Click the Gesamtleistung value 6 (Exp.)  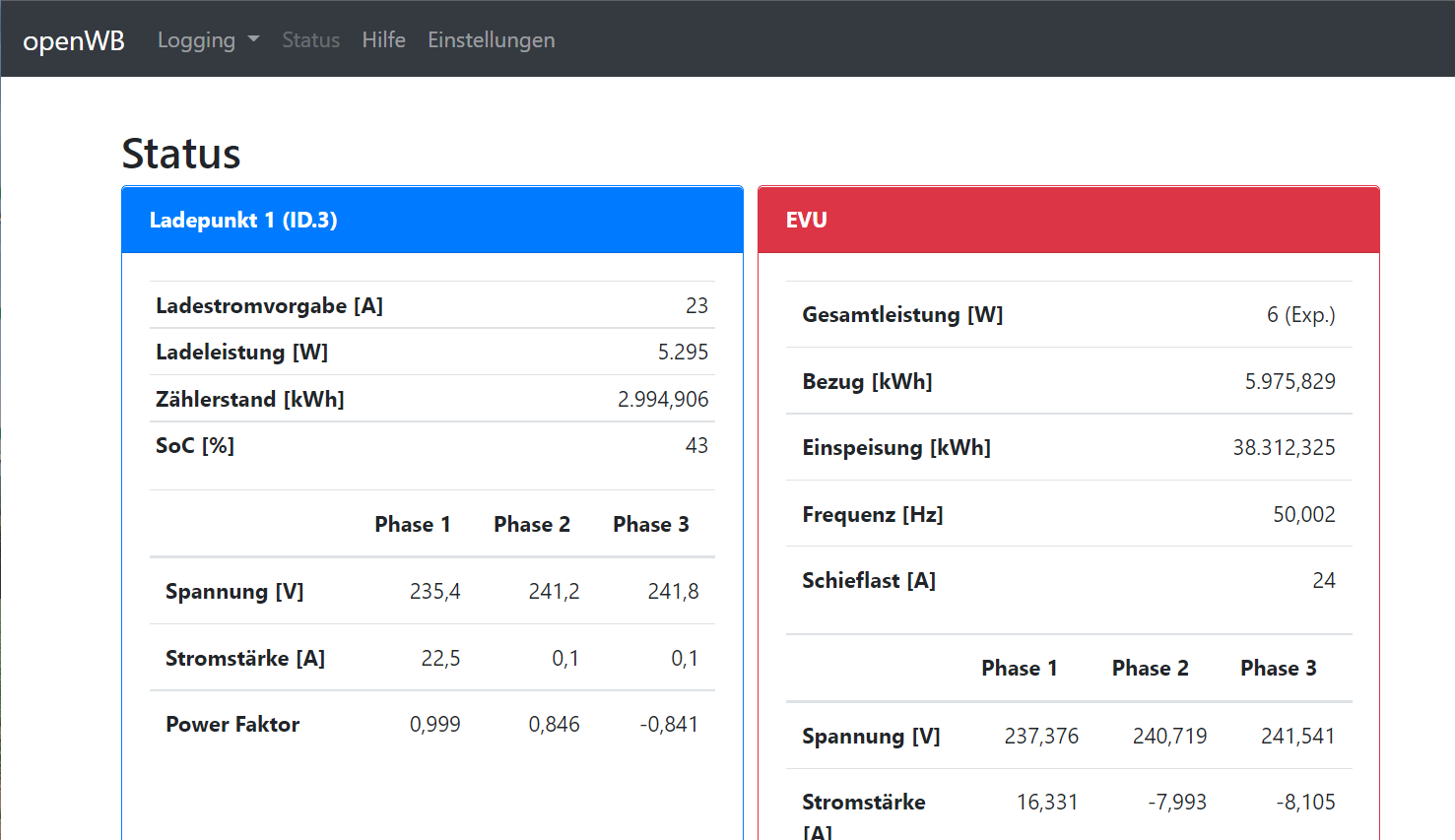click(1300, 314)
